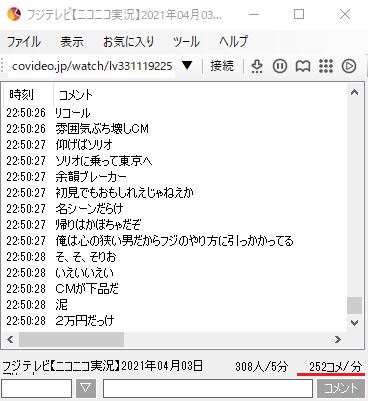Expand the URL address dropdown arrow
This screenshot has width=368, height=401.
click(188, 65)
